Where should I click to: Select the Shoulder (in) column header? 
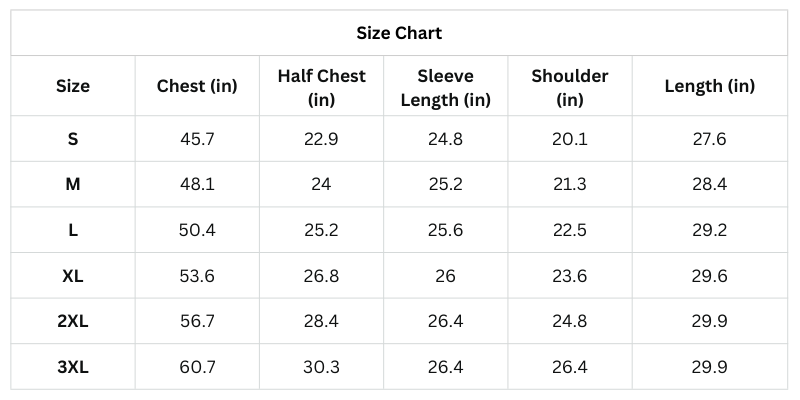click(569, 86)
